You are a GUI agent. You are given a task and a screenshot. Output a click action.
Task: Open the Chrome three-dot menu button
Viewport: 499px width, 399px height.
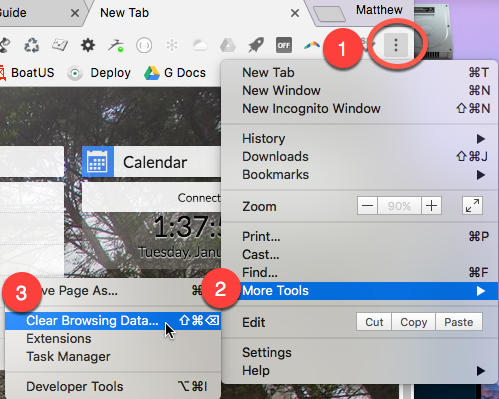396,45
